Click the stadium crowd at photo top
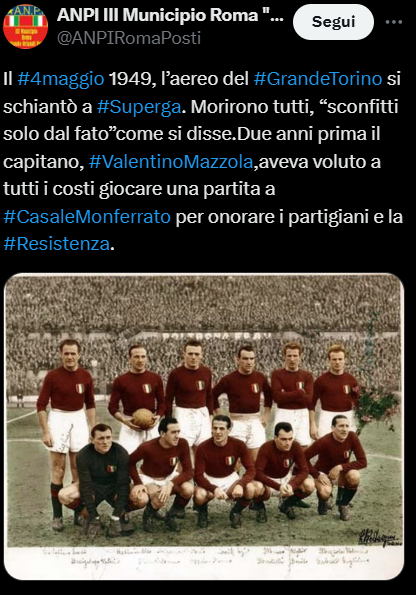This screenshot has width=416, height=595. point(203,302)
